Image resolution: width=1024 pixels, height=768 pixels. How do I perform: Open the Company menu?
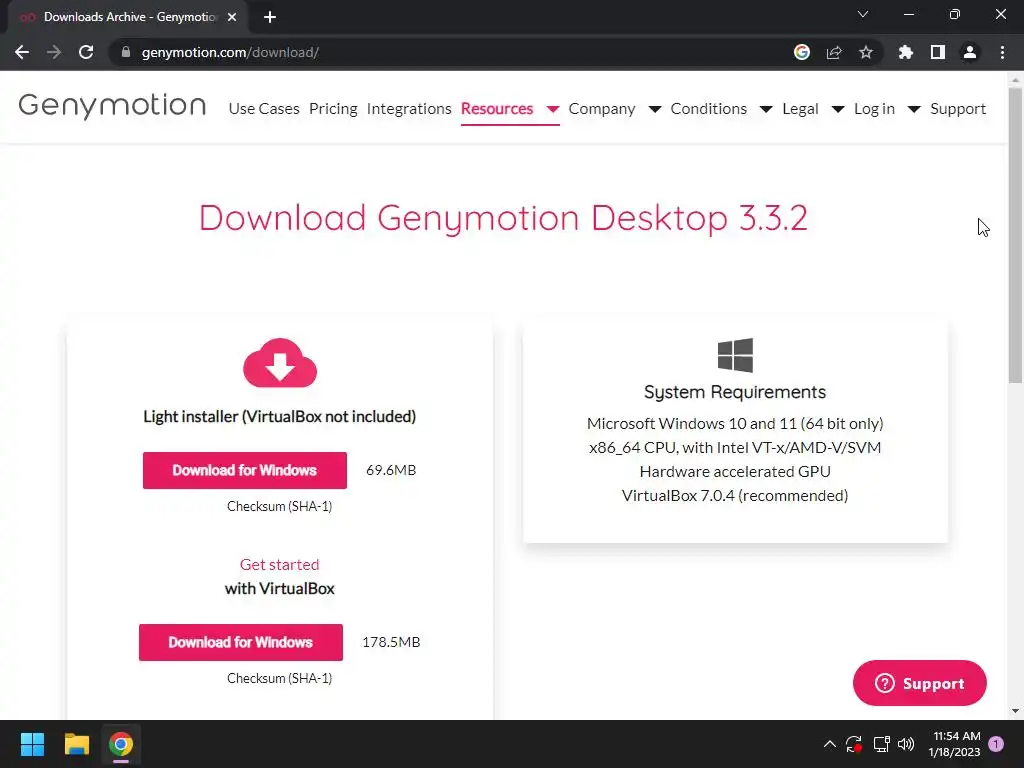(601, 108)
